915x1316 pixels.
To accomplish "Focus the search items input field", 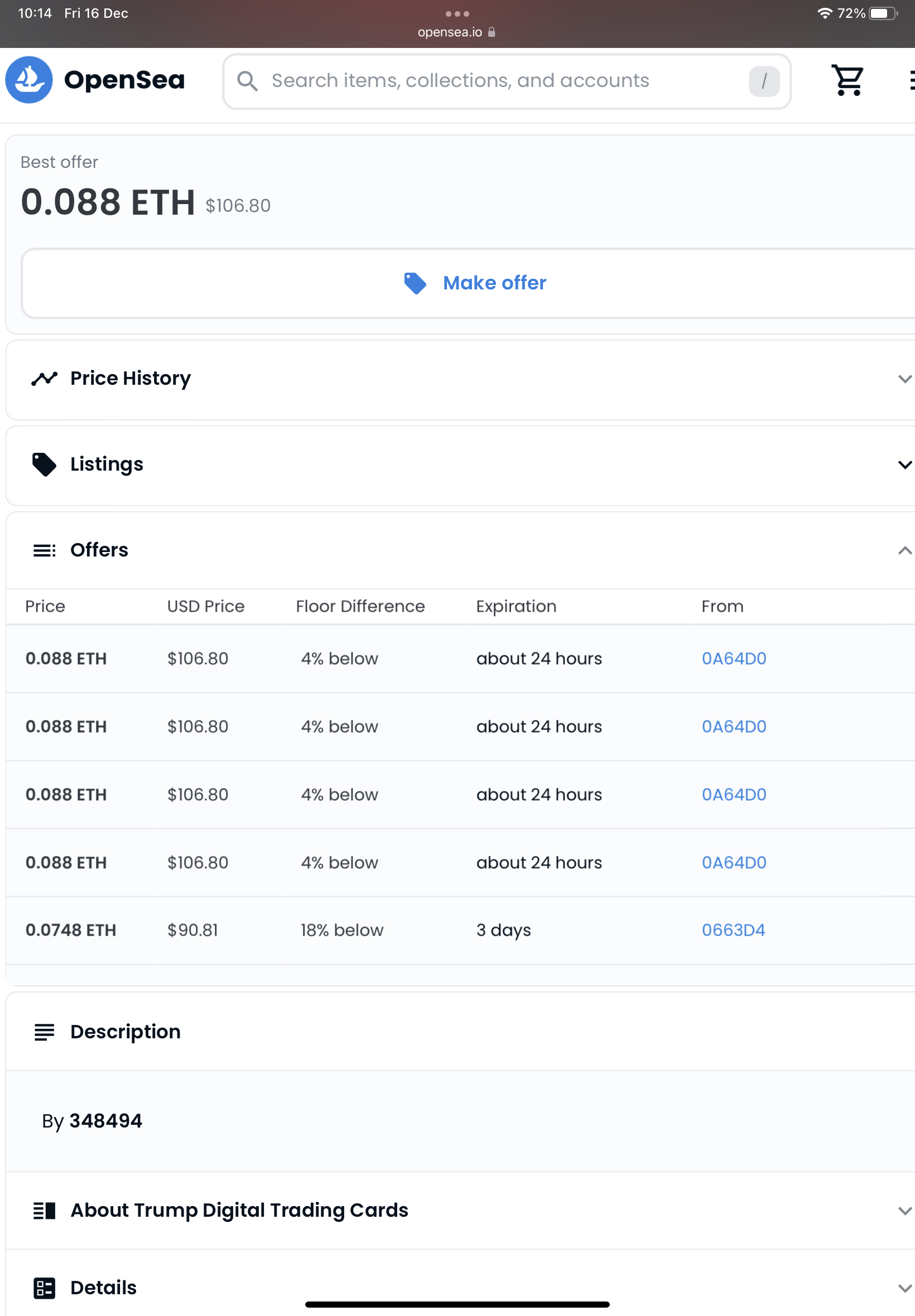I will tap(507, 81).
